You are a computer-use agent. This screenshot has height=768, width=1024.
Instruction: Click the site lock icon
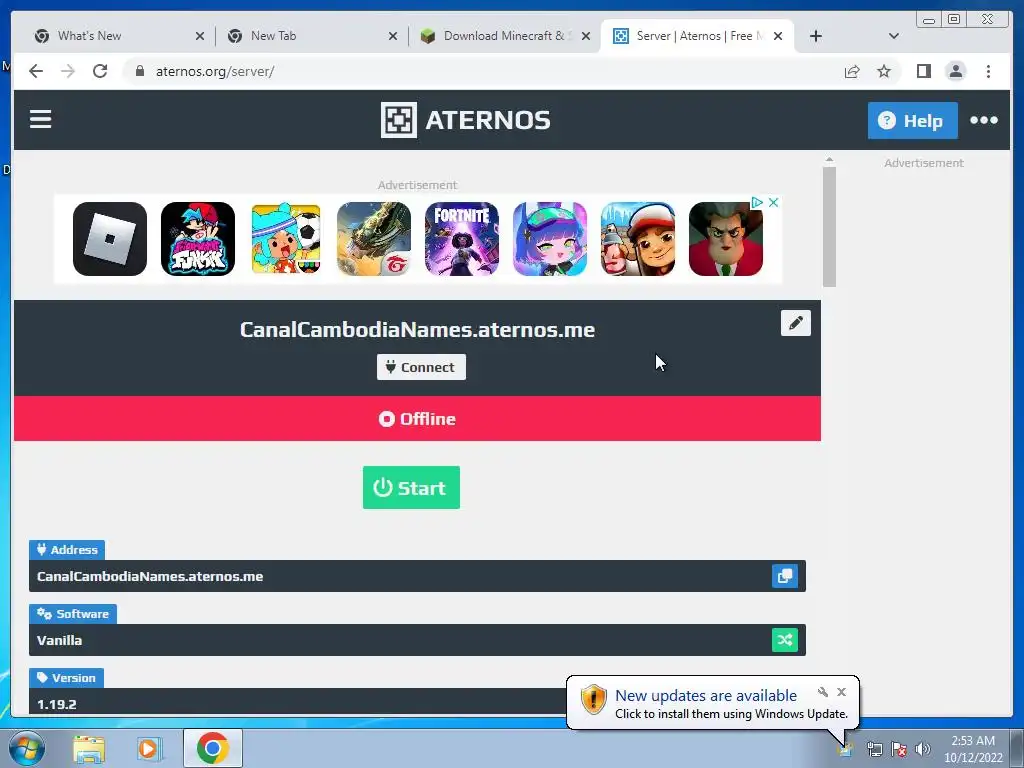(139, 71)
